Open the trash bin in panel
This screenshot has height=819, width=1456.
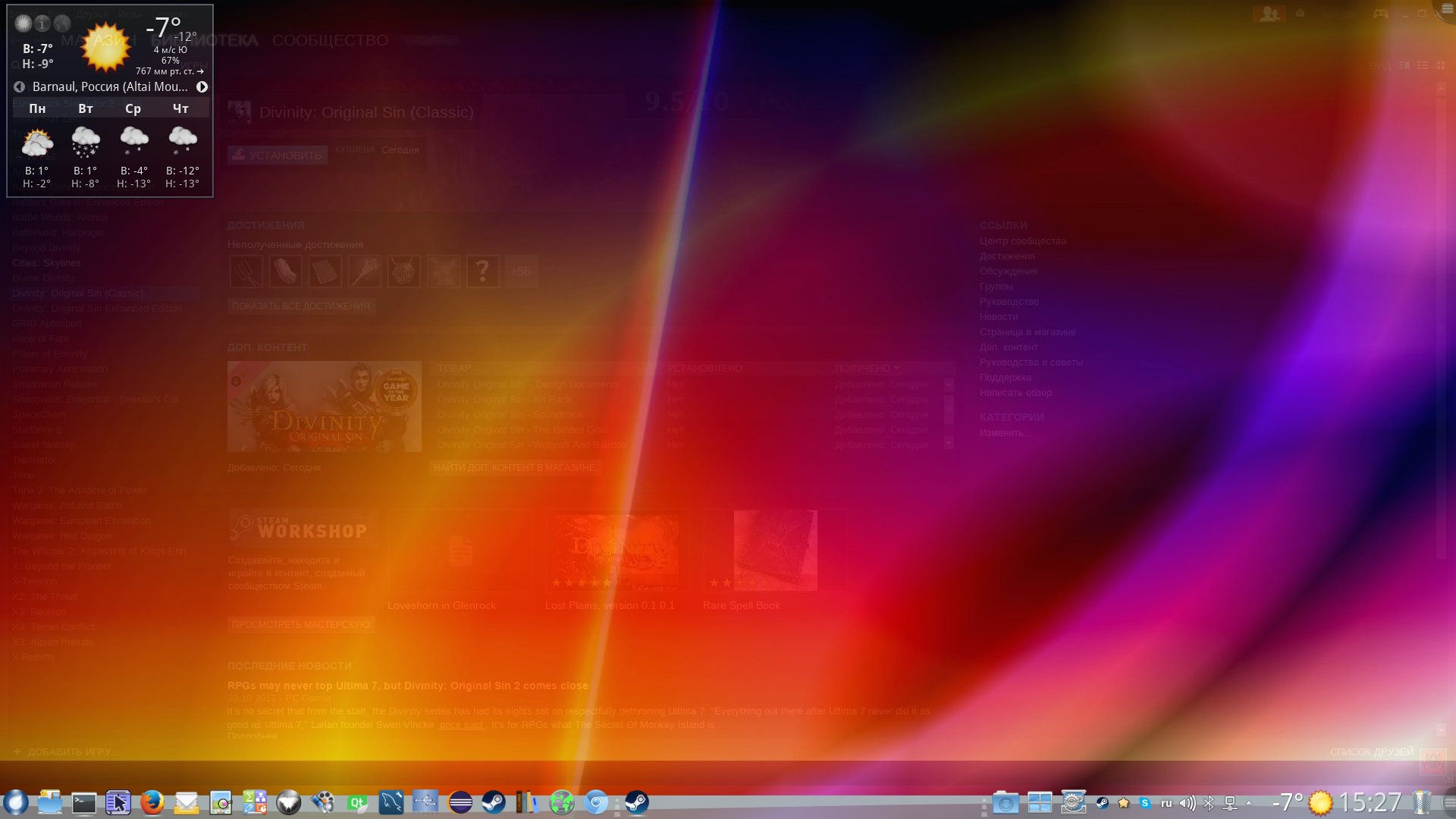click(x=1422, y=802)
